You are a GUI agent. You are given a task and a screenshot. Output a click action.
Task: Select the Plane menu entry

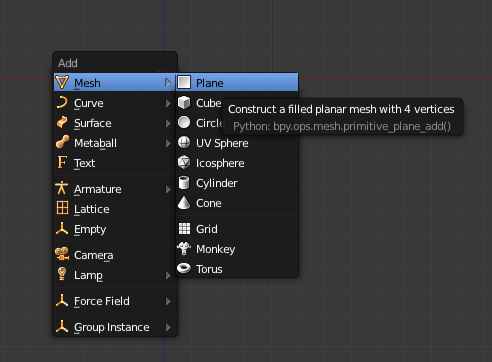click(x=237, y=82)
